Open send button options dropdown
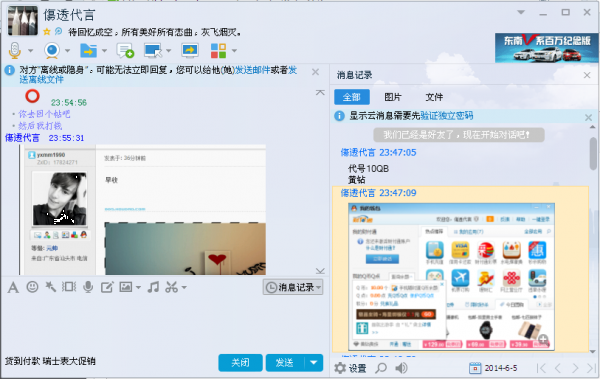 click(314, 362)
